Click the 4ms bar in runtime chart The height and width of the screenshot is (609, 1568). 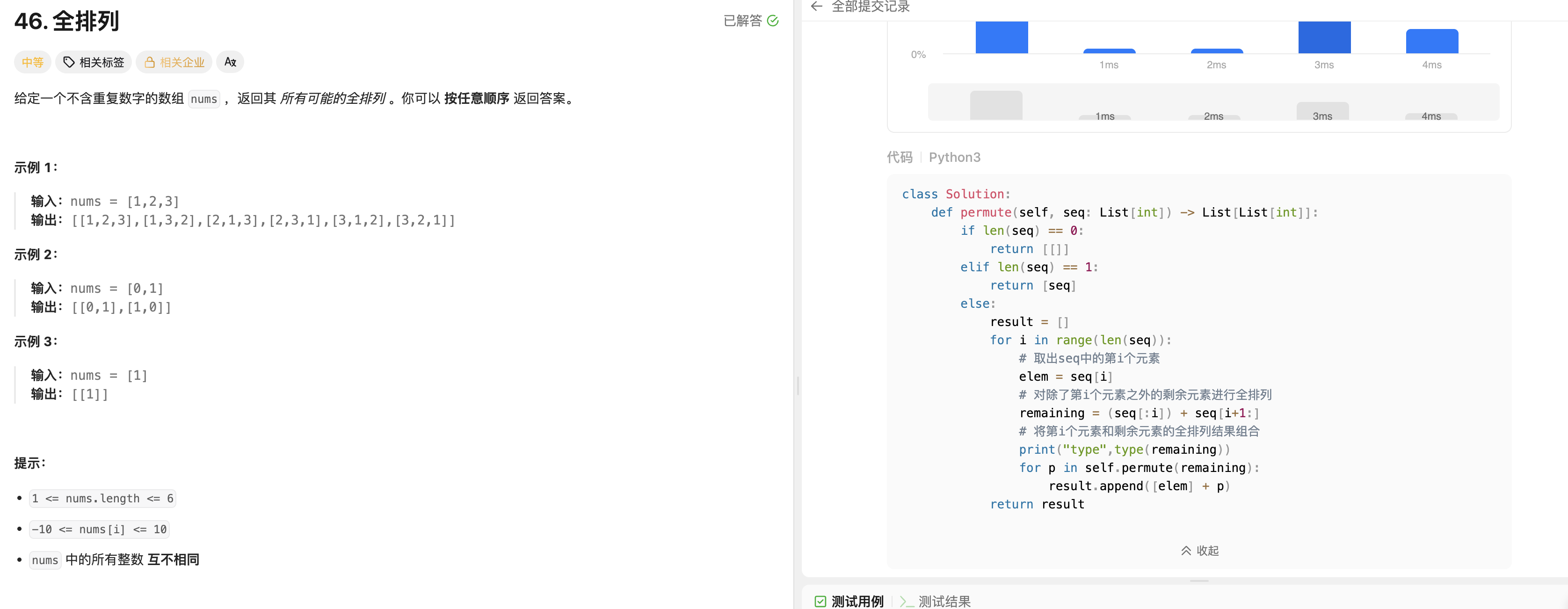1432,41
